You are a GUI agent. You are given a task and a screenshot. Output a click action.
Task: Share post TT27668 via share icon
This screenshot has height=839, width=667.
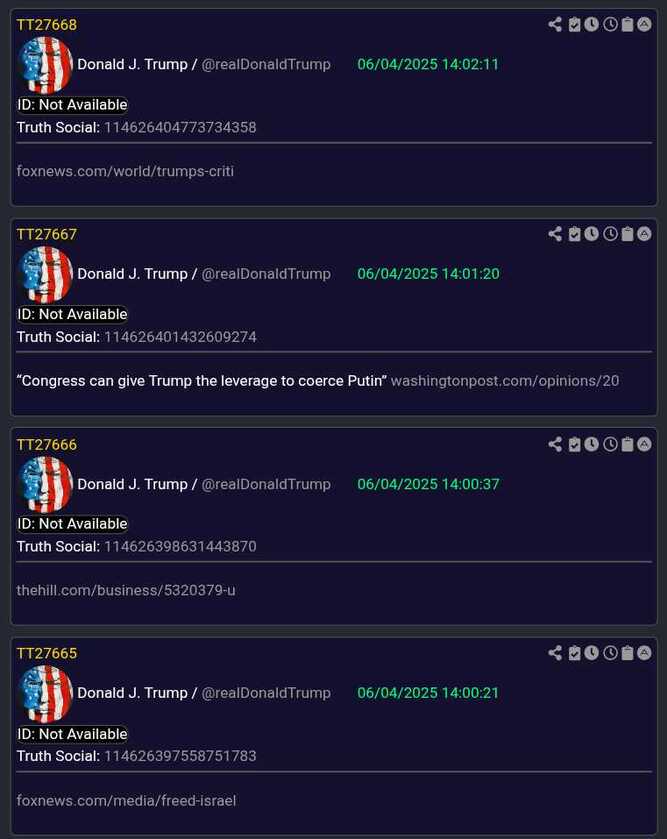point(555,25)
